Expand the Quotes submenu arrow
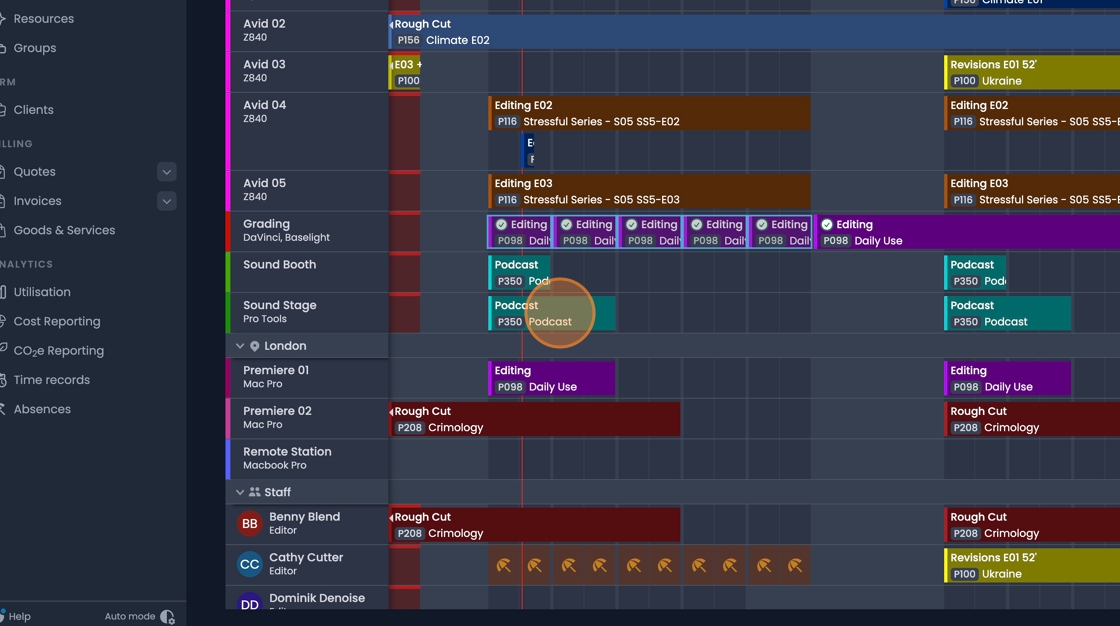The width and height of the screenshot is (1120, 626). [x=167, y=172]
